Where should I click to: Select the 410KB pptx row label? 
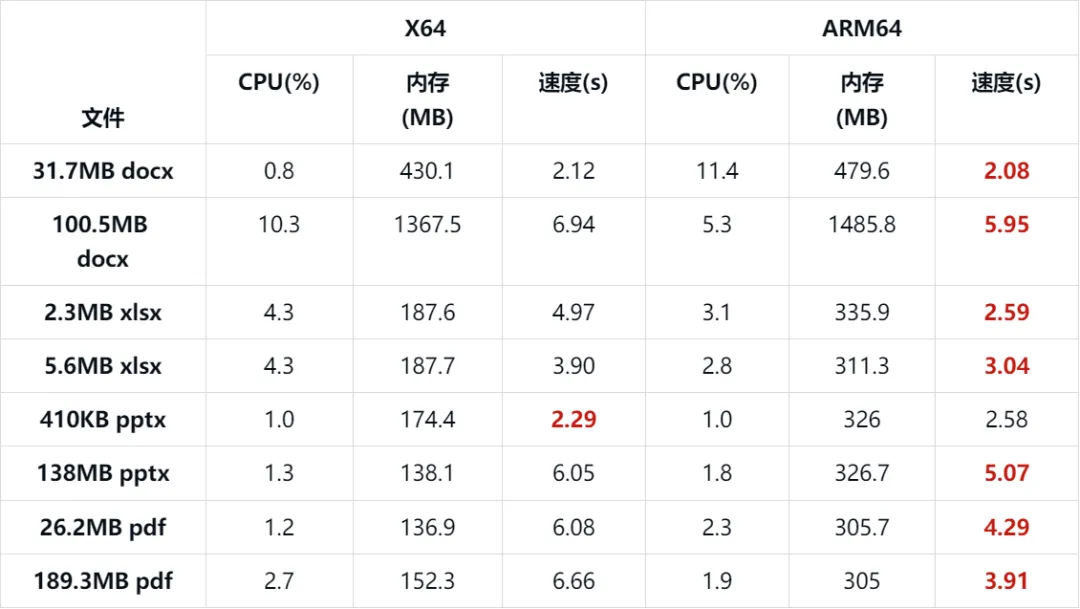103,420
